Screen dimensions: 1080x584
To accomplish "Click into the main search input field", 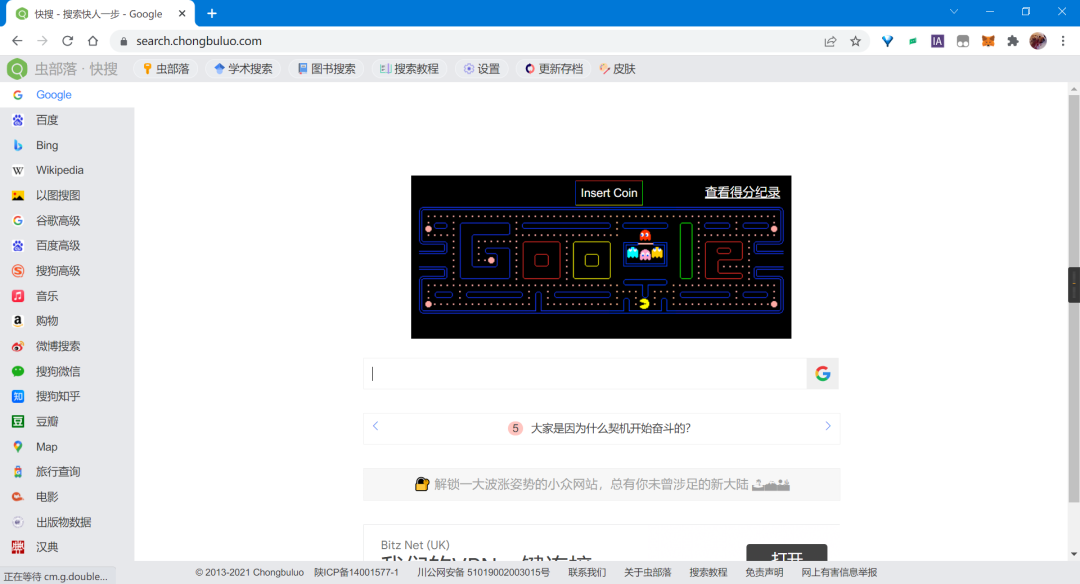I will pyautogui.click(x=585, y=373).
